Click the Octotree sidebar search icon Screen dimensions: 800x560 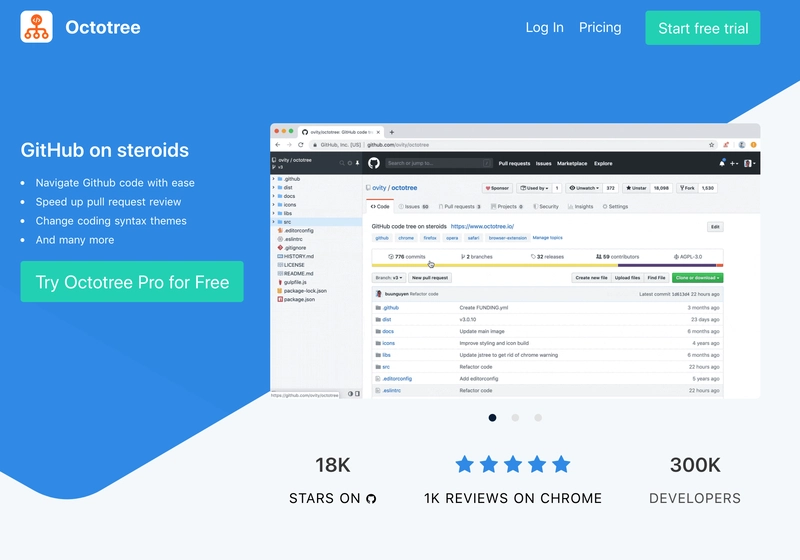[342, 163]
